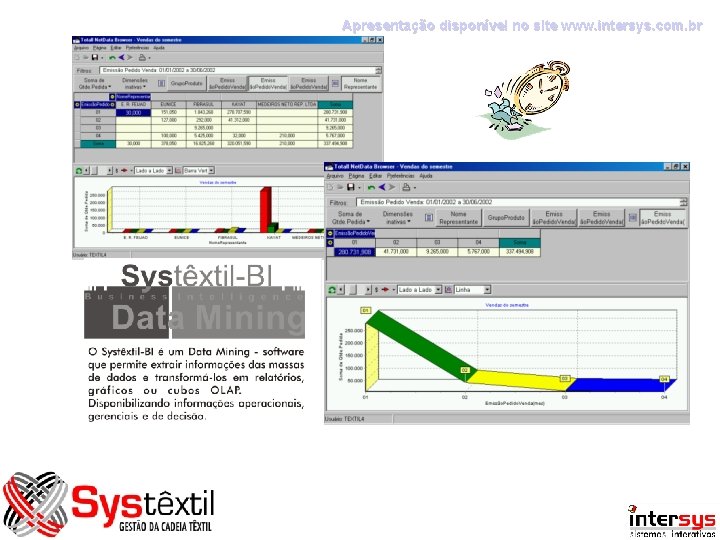
Task: Click Save icon in bar chart window
Action: (x=95, y=57)
